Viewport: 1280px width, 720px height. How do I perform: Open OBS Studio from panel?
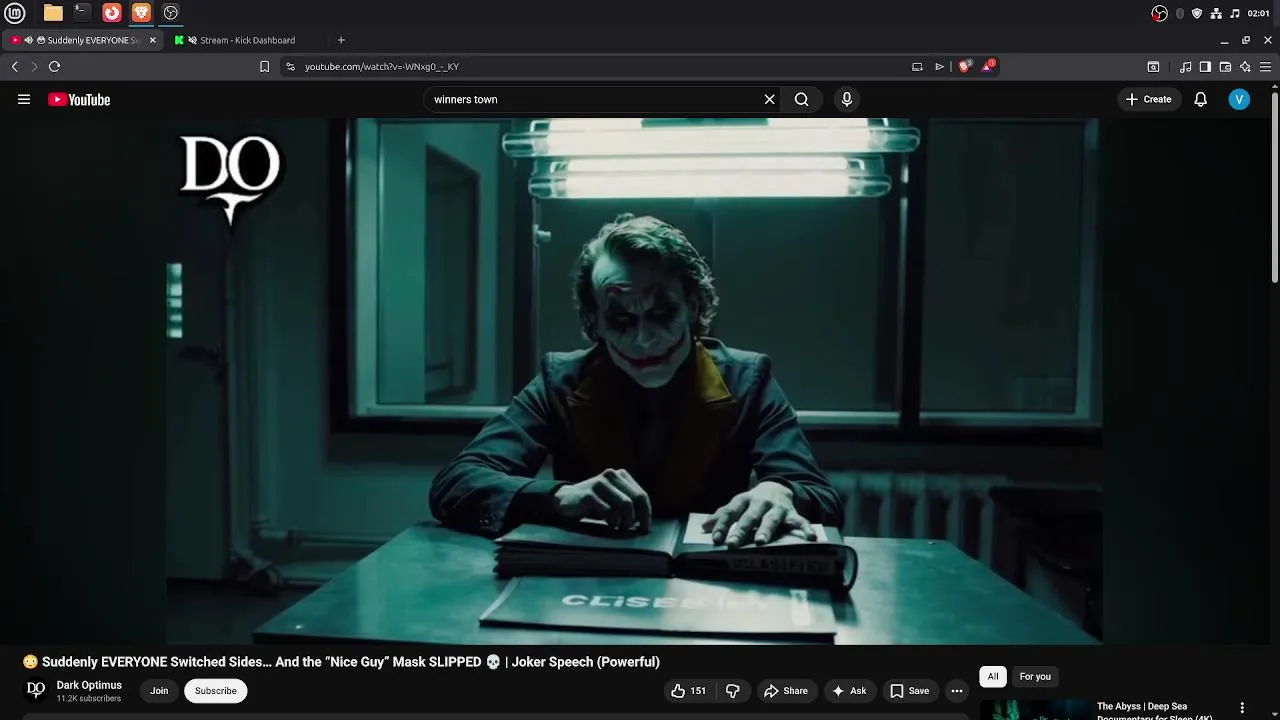[171, 13]
